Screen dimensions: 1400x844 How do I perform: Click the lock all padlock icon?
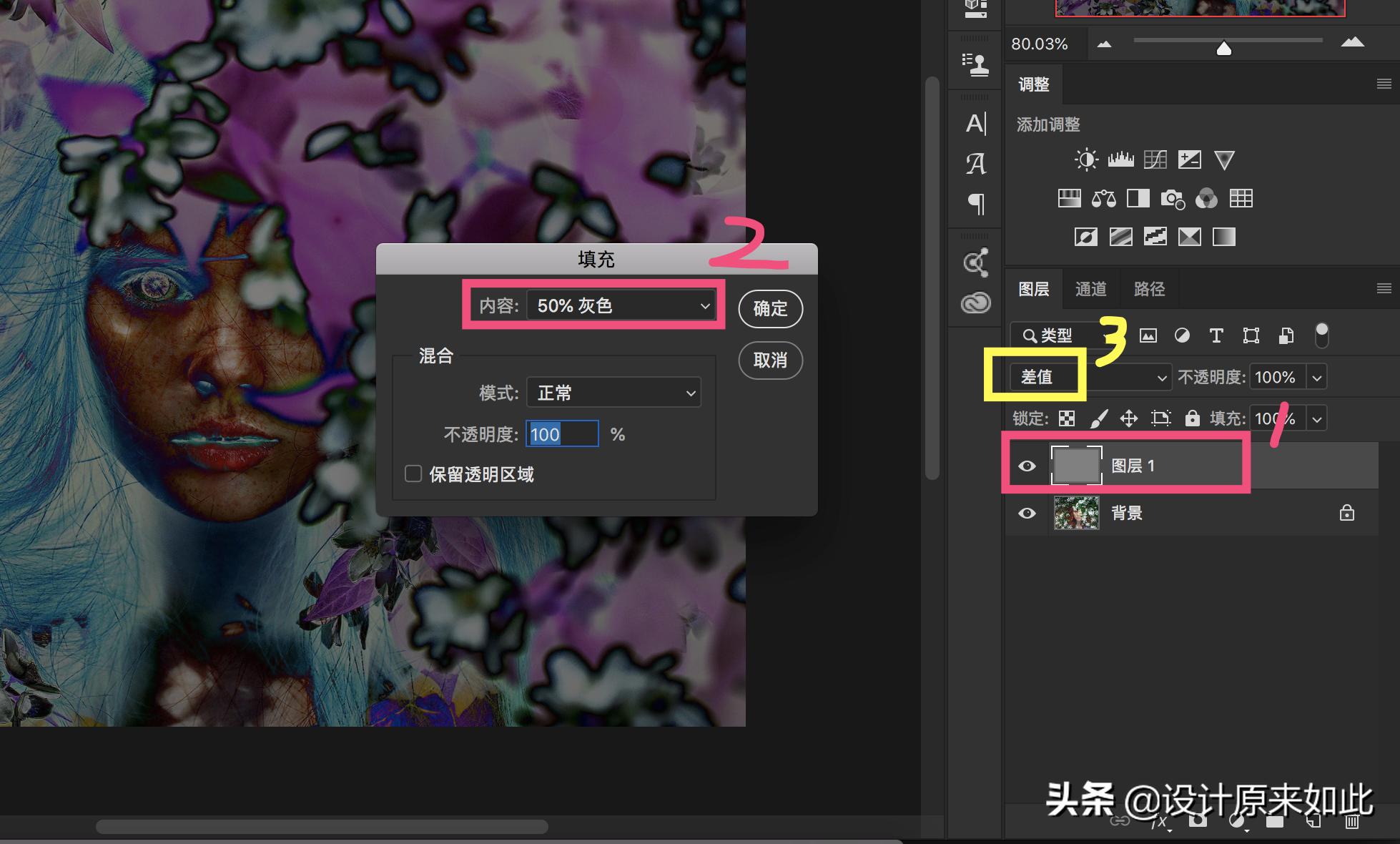click(x=1192, y=418)
